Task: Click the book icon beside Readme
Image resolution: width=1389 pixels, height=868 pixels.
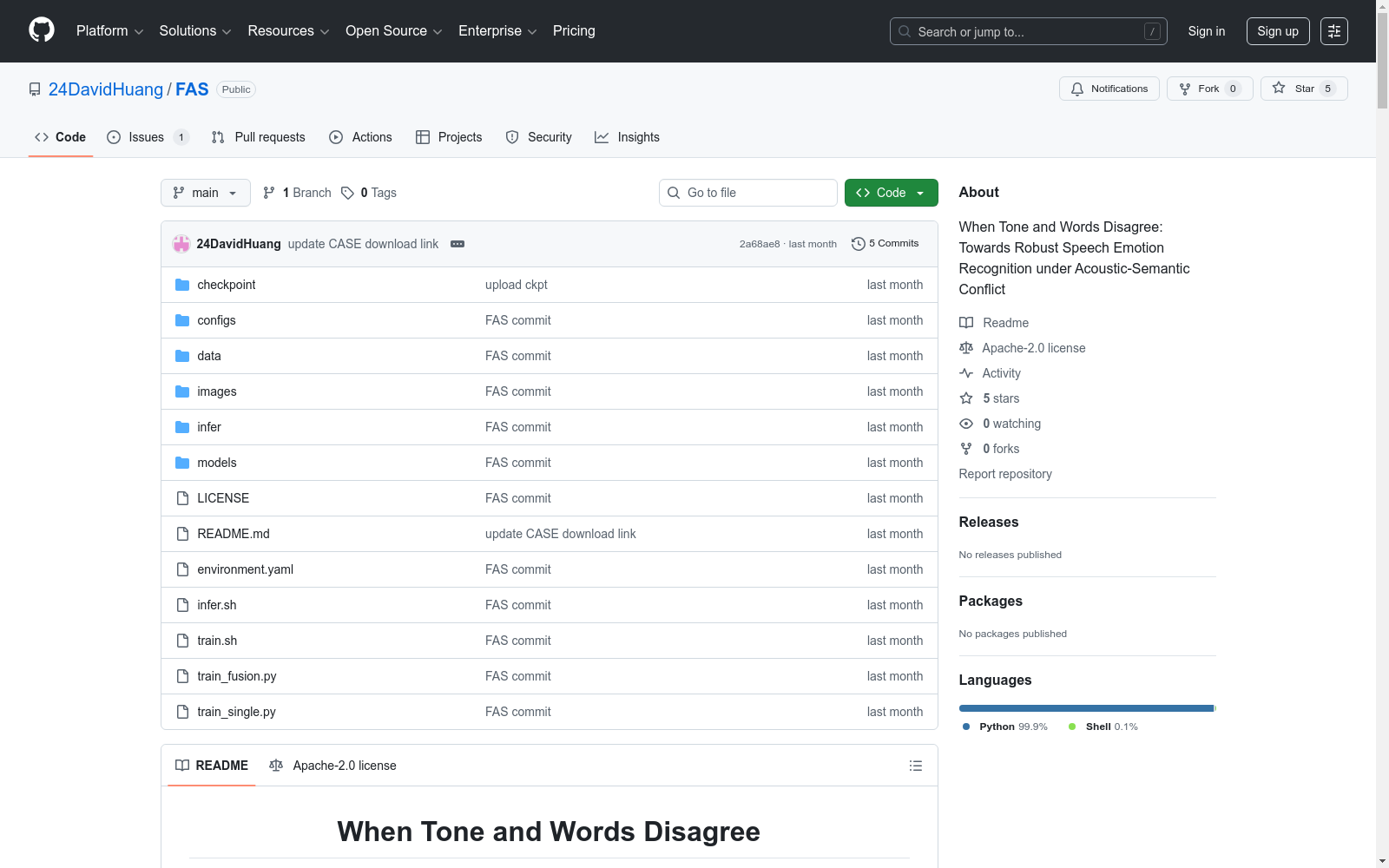Action: coord(966,323)
